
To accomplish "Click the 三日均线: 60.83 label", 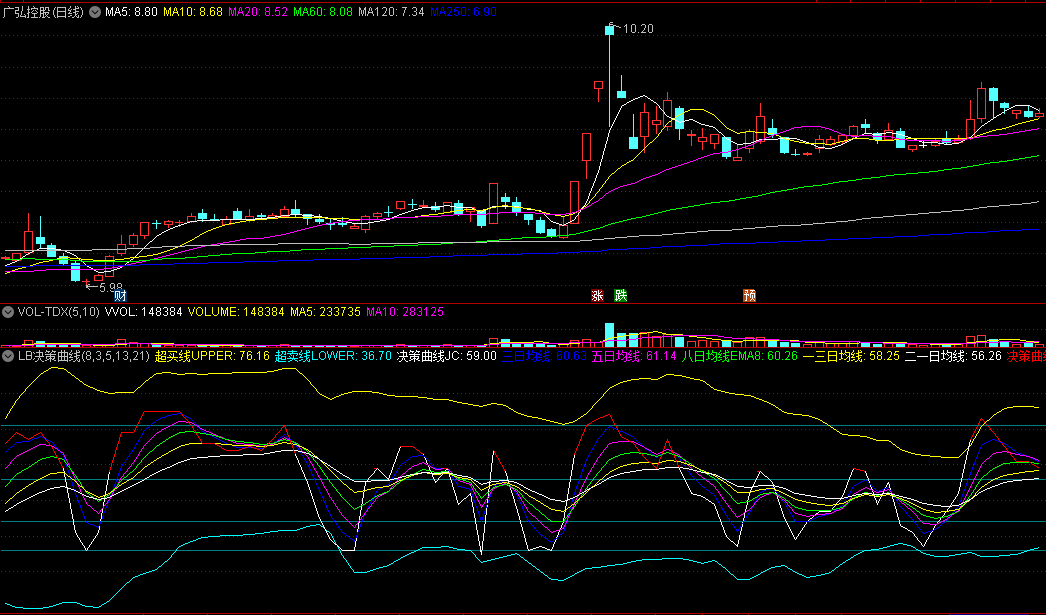I will tap(544, 356).
